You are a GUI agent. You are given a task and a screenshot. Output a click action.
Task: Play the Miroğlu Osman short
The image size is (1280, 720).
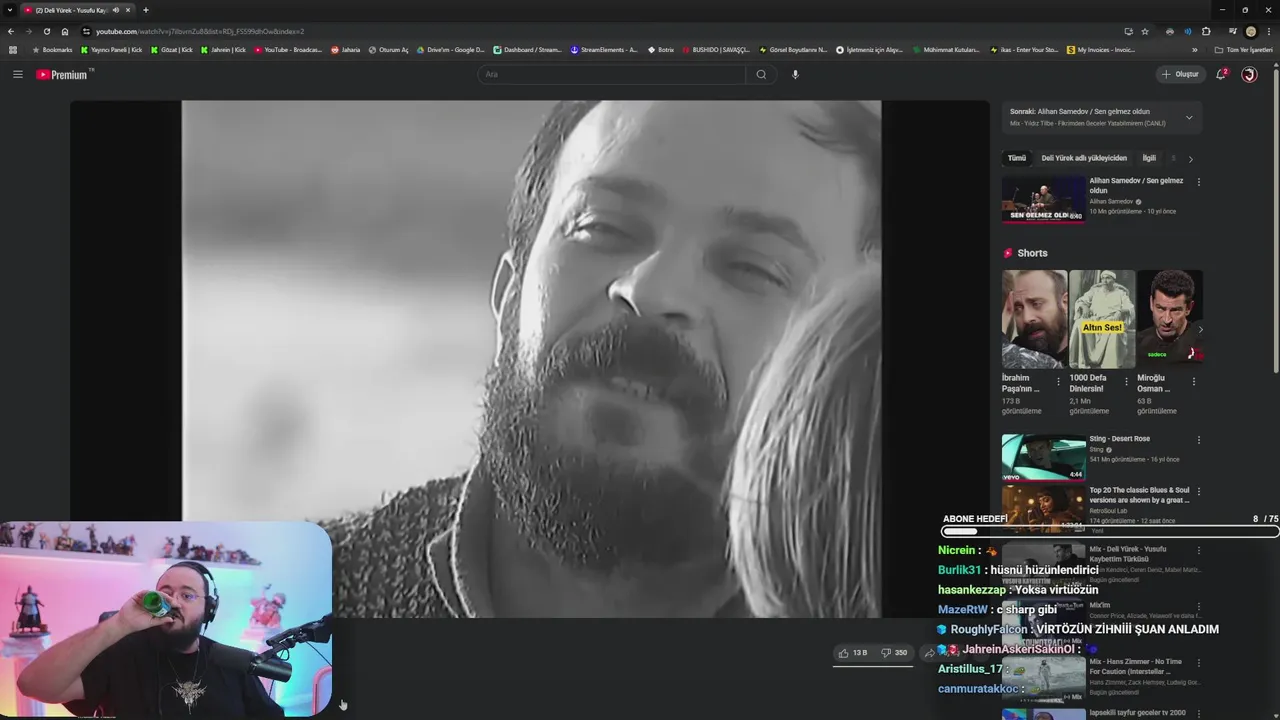point(1169,319)
